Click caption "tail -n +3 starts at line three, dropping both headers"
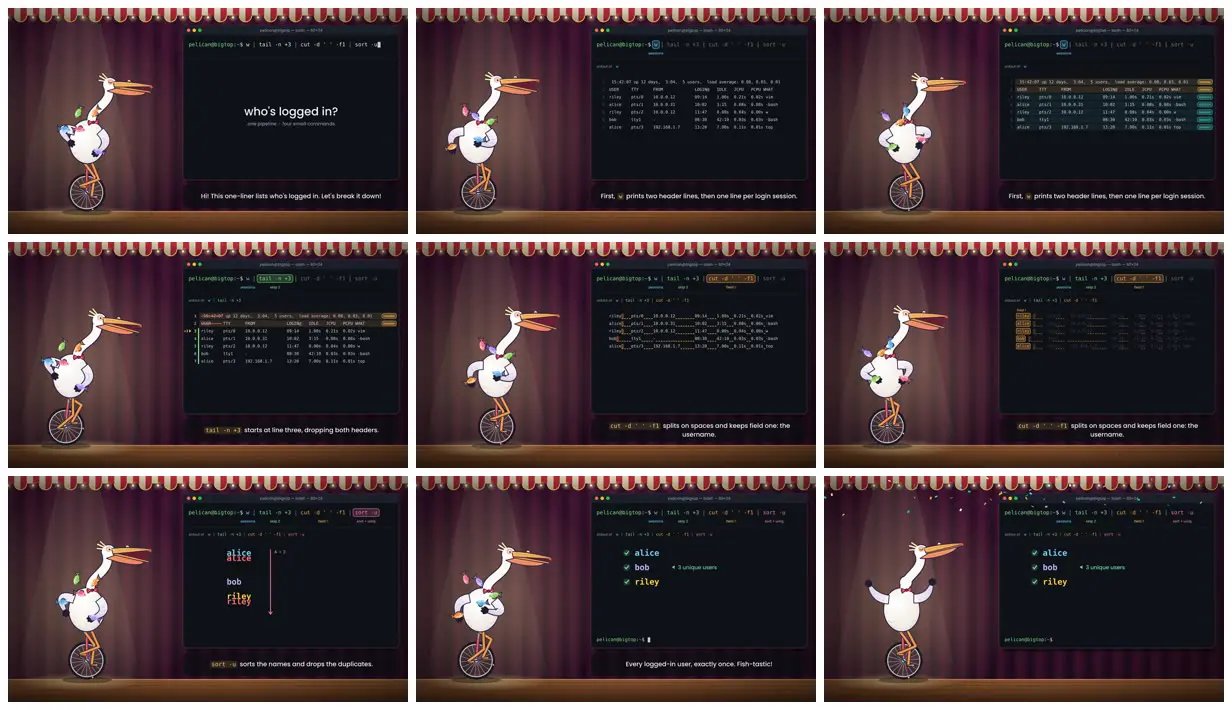This screenshot has height=710, width=1232. [291, 430]
